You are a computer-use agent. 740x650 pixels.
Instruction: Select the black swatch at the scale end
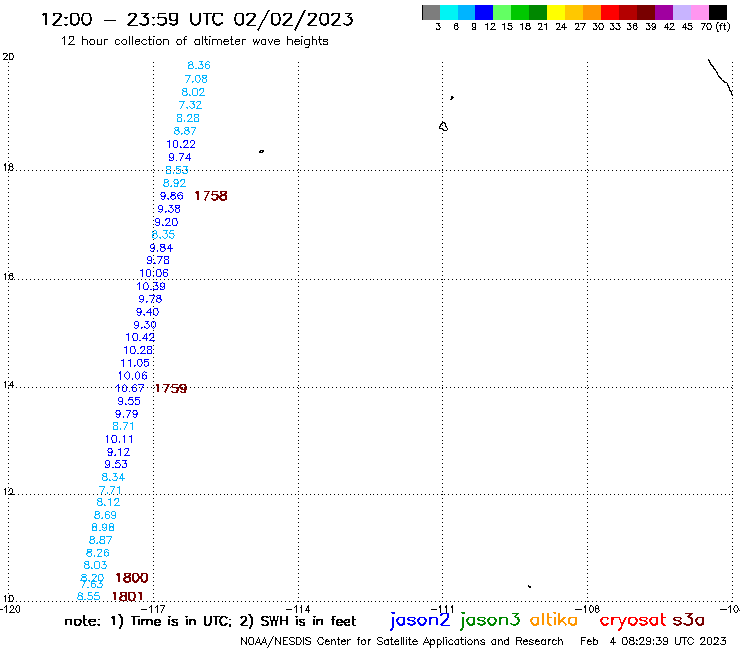point(718,12)
